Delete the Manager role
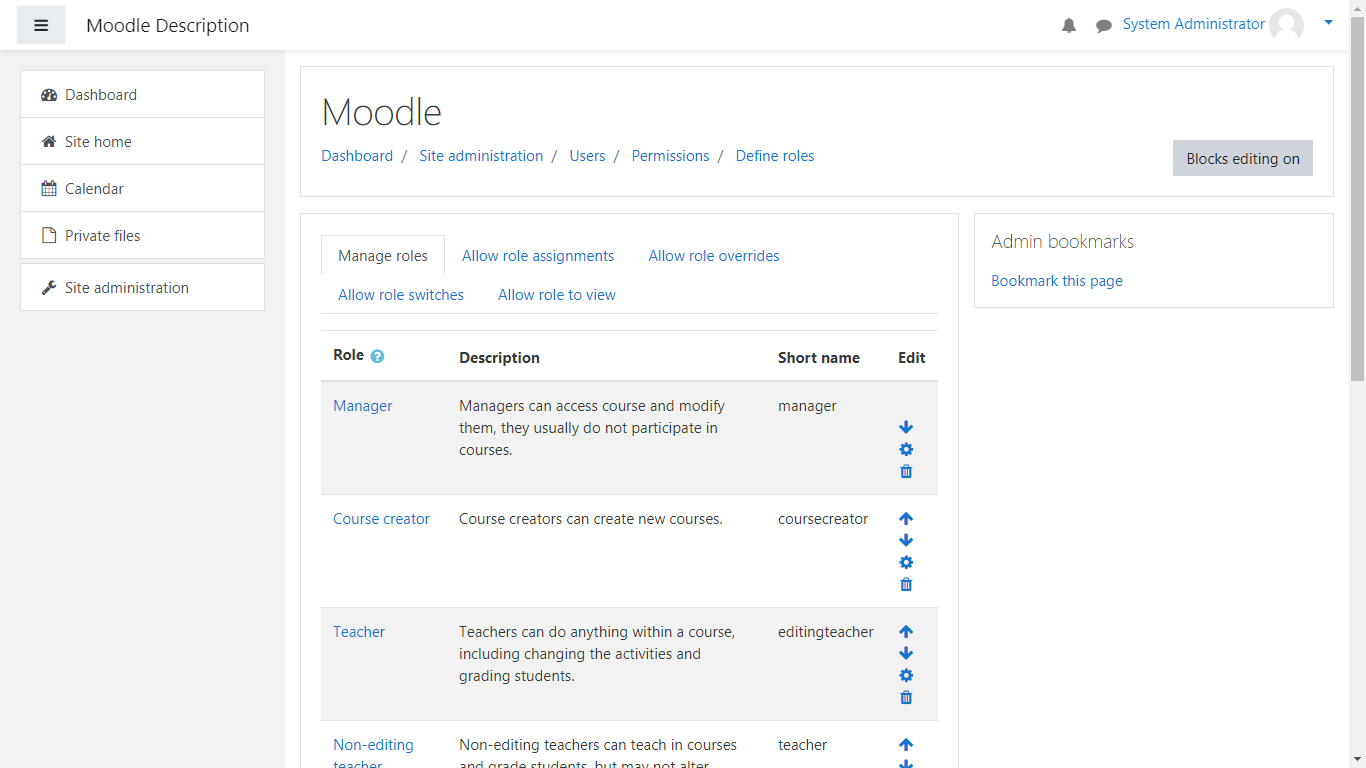 click(x=906, y=471)
